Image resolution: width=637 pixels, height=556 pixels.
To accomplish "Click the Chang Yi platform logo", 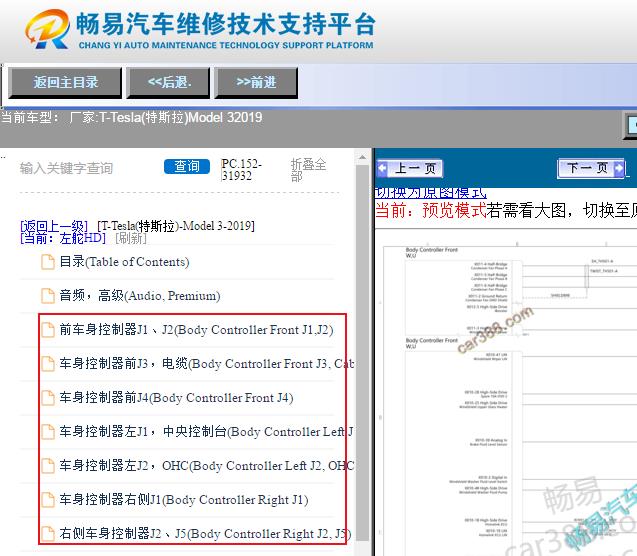I will (x=200, y=29).
